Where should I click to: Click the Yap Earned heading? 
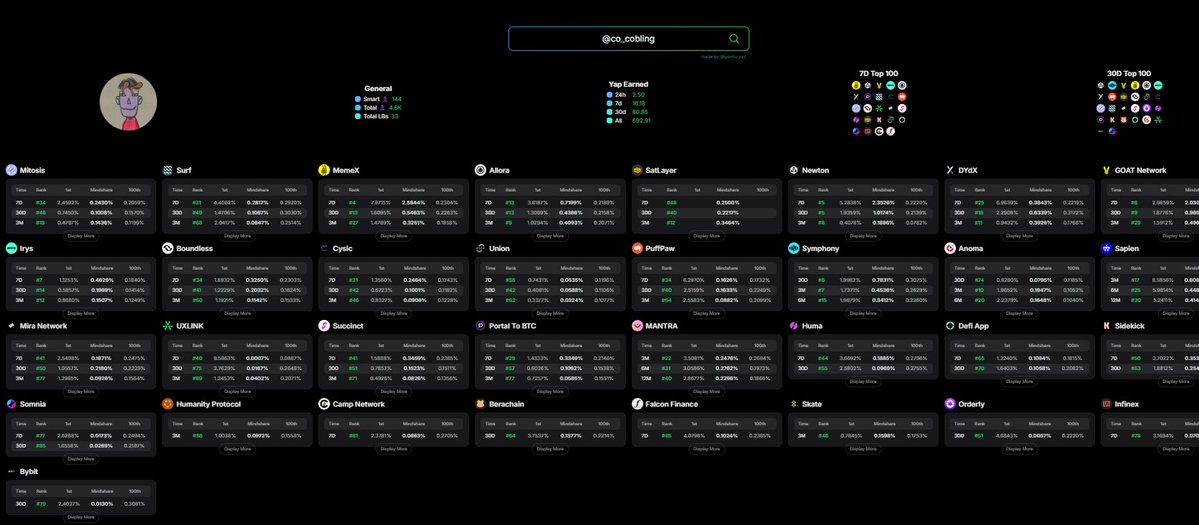(629, 84)
